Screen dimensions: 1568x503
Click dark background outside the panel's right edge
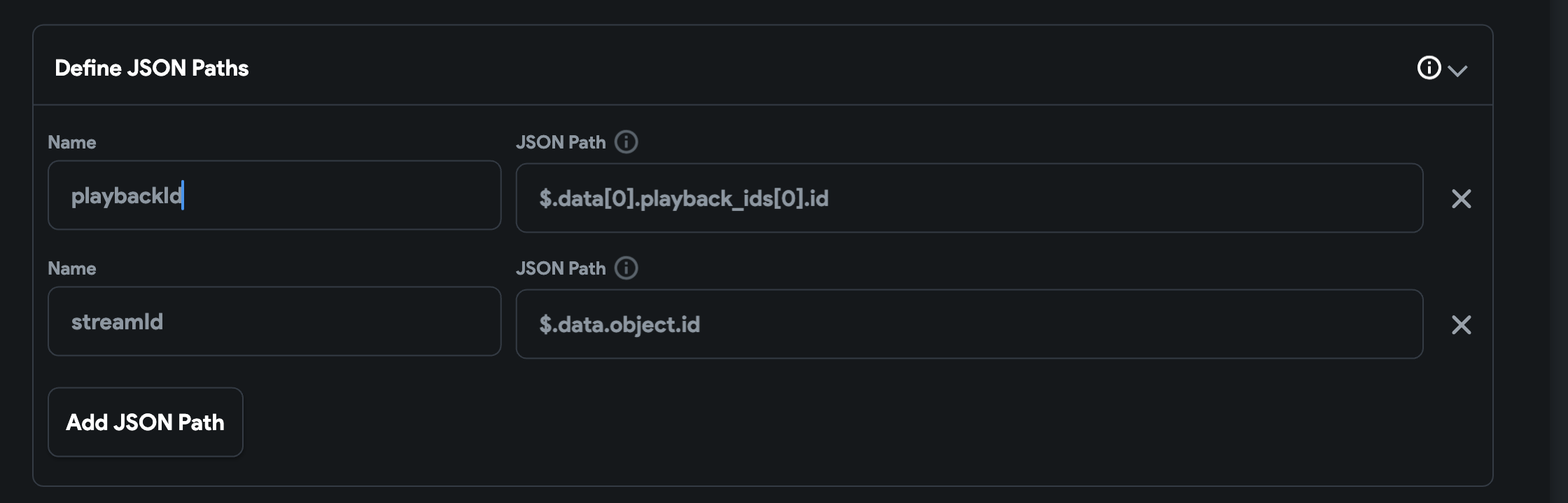1531,252
